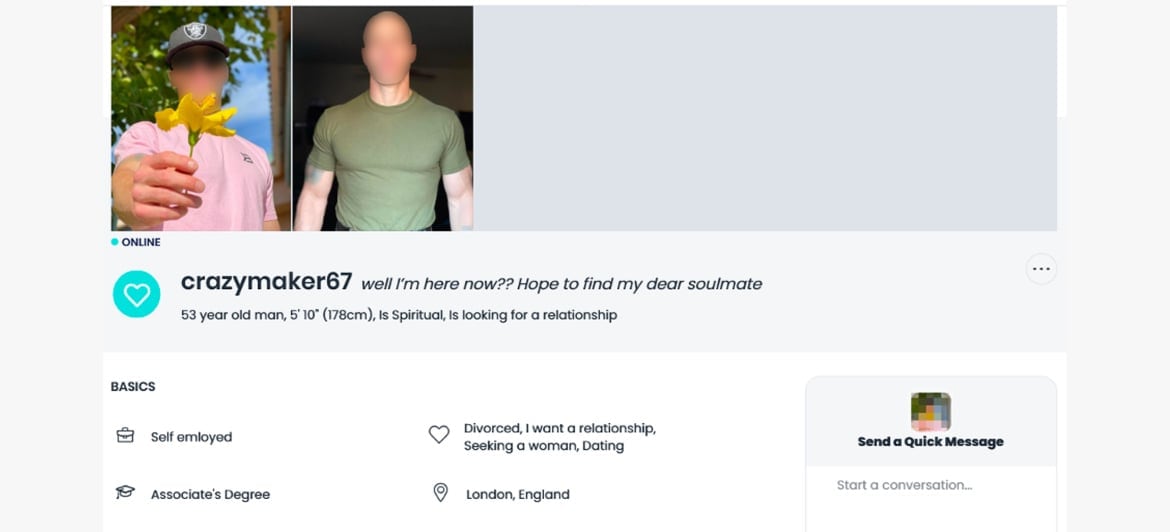Click the empty gray photo area
Image resolution: width=1170 pixels, height=532 pixels.
tap(764, 118)
